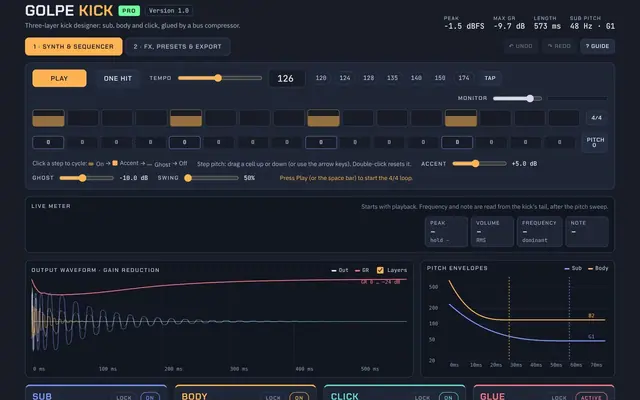Open the 4/4 time signature selector
Viewport: 640px width, 400px height.
click(596, 118)
